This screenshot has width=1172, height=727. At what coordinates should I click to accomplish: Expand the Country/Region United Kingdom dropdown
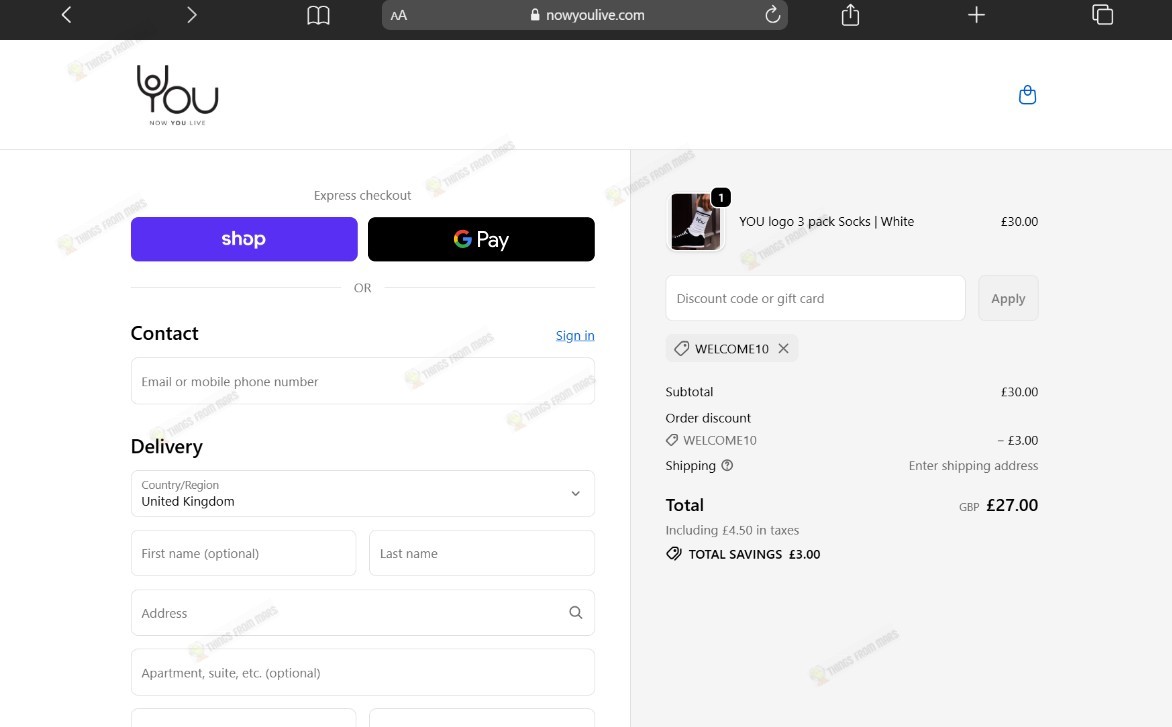(363, 493)
